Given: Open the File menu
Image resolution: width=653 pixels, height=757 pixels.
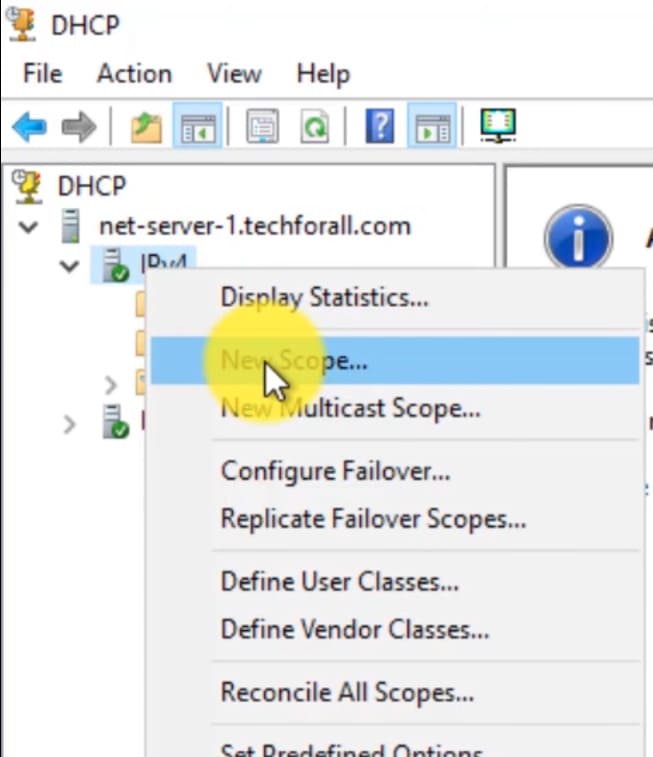Looking at the screenshot, I should point(42,74).
